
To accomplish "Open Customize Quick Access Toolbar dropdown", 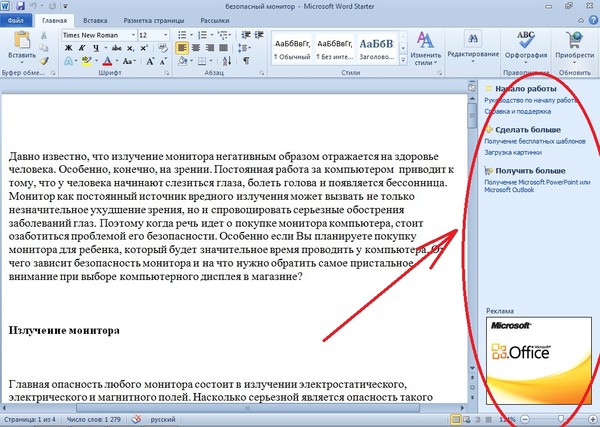I will [x=65, y=6].
